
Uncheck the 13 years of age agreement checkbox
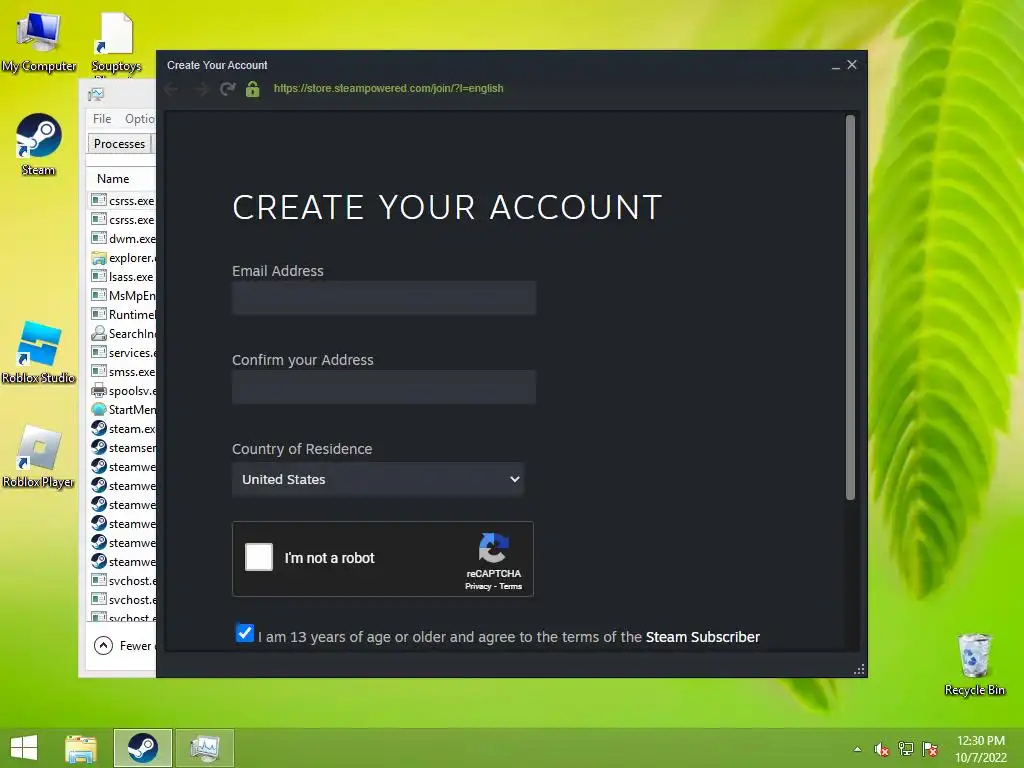(x=245, y=633)
